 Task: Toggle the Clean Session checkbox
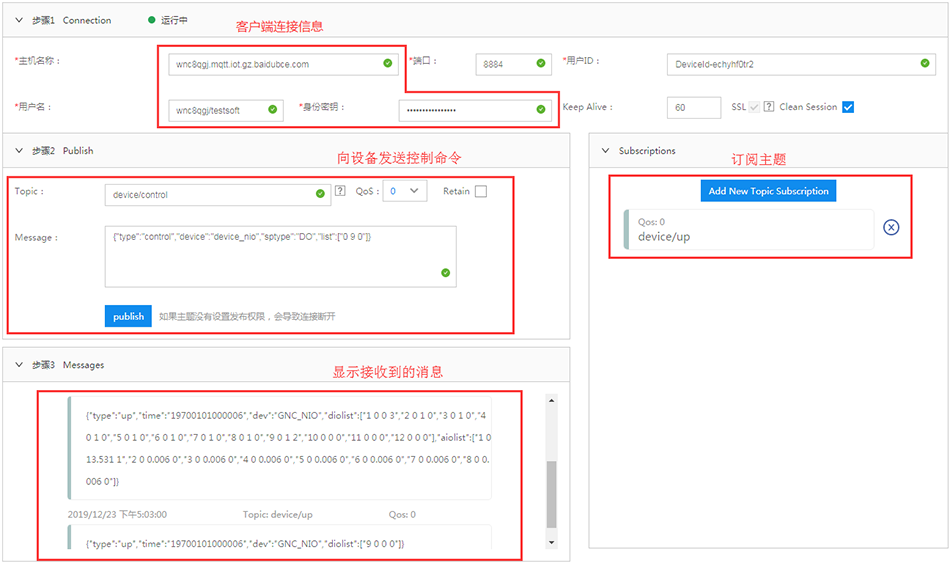pos(848,107)
